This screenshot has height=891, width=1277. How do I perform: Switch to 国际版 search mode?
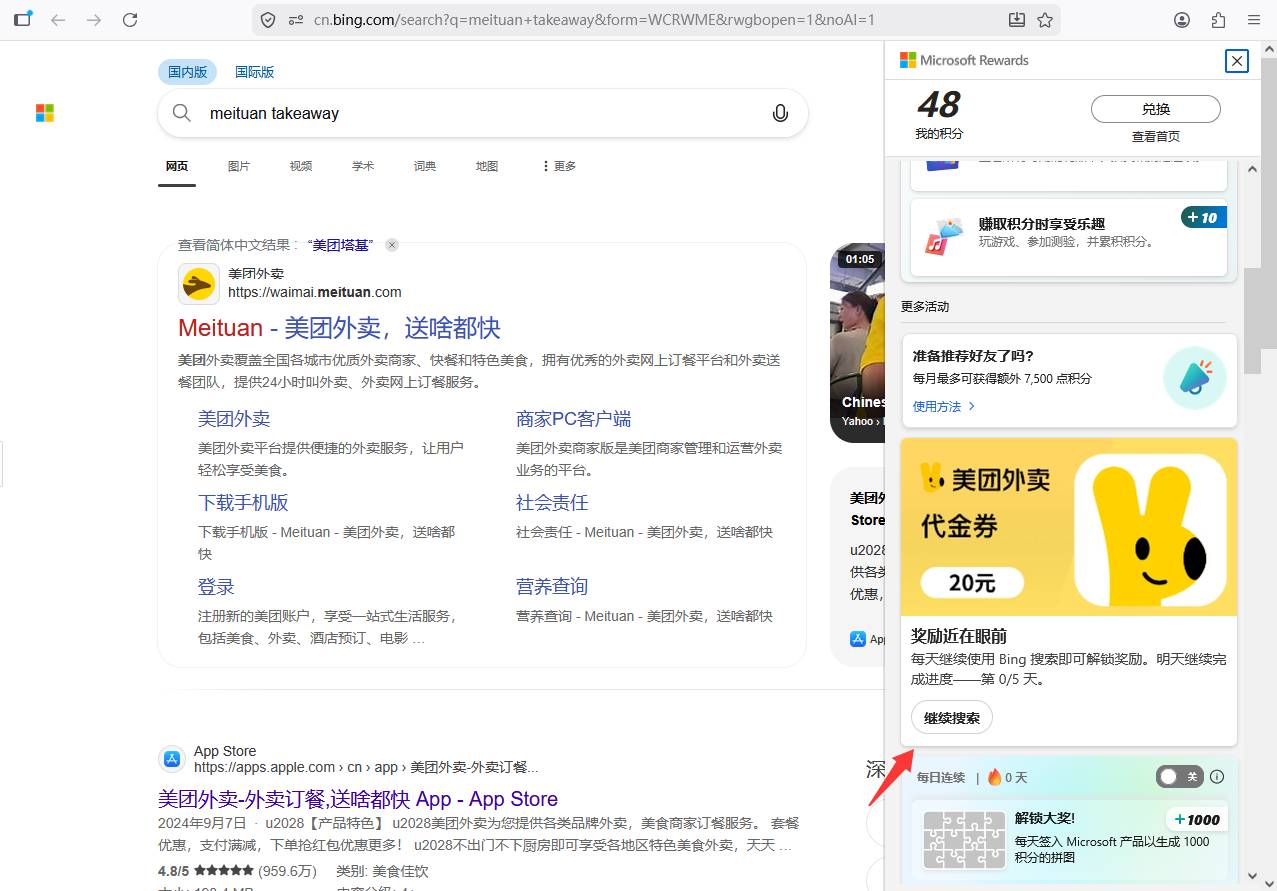254,72
